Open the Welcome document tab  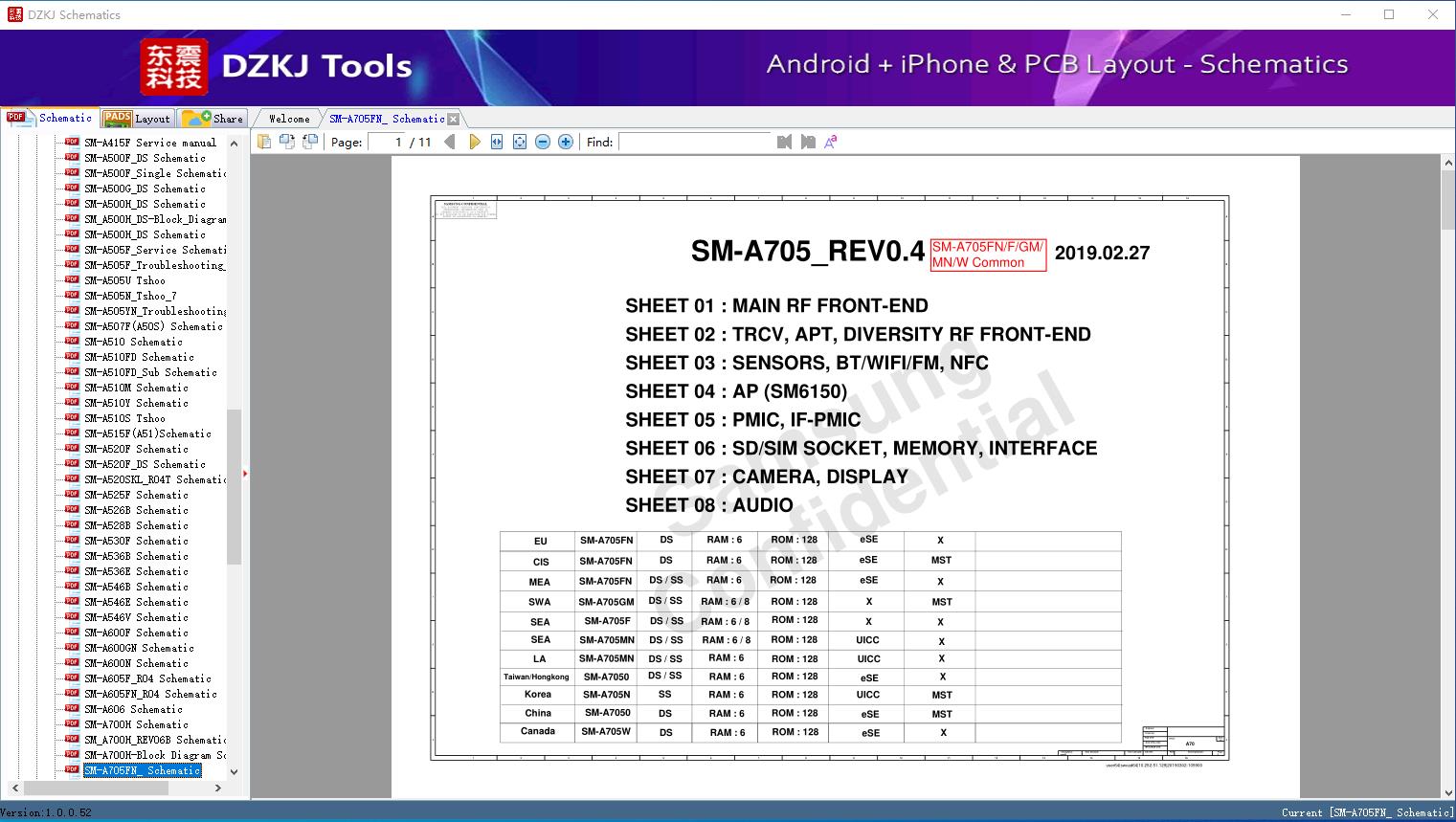289,119
